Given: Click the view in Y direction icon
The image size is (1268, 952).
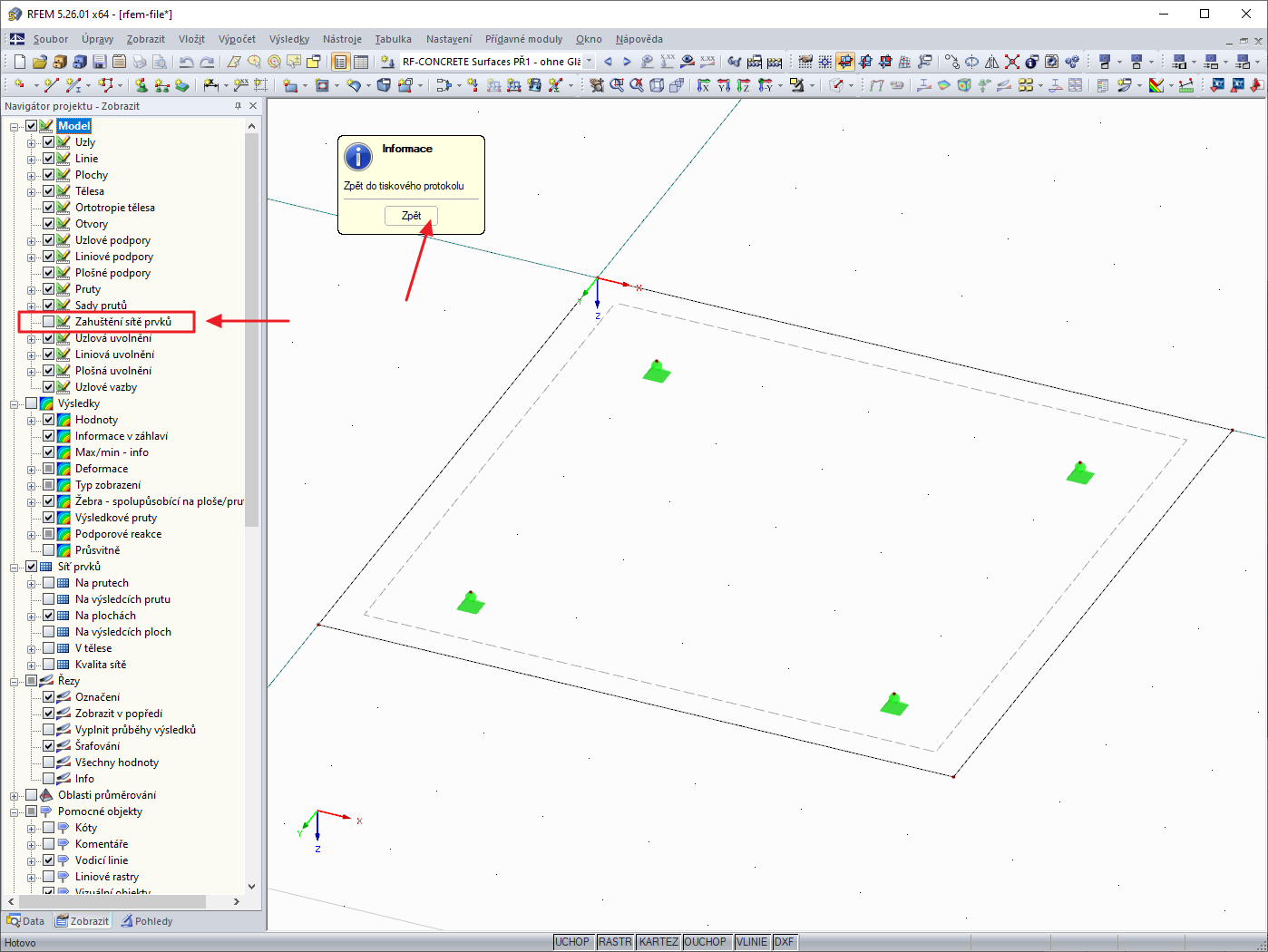Looking at the screenshot, I should (x=724, y=85).
